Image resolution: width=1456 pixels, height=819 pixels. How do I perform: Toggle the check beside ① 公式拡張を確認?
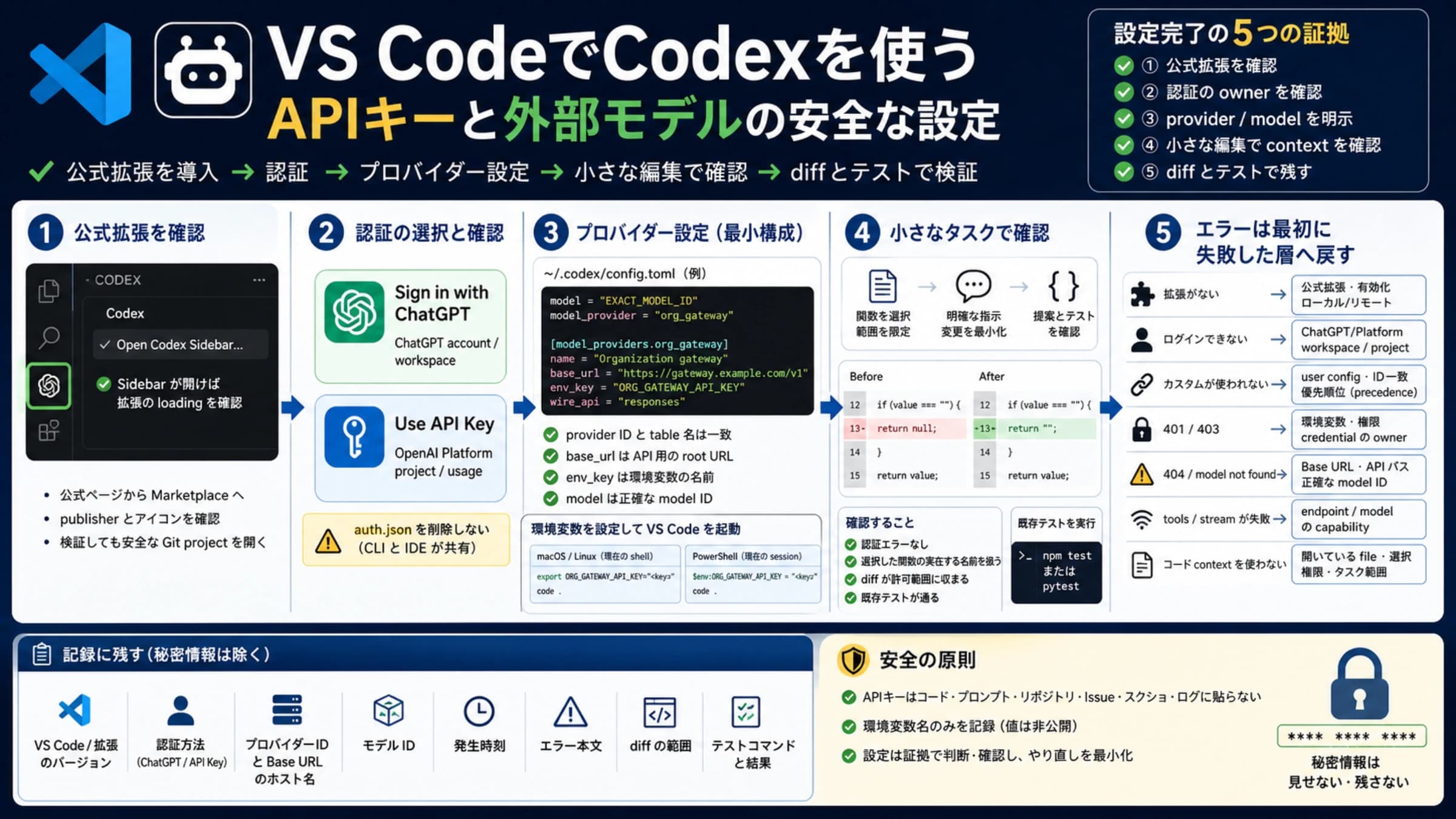tap(1124, 66)
